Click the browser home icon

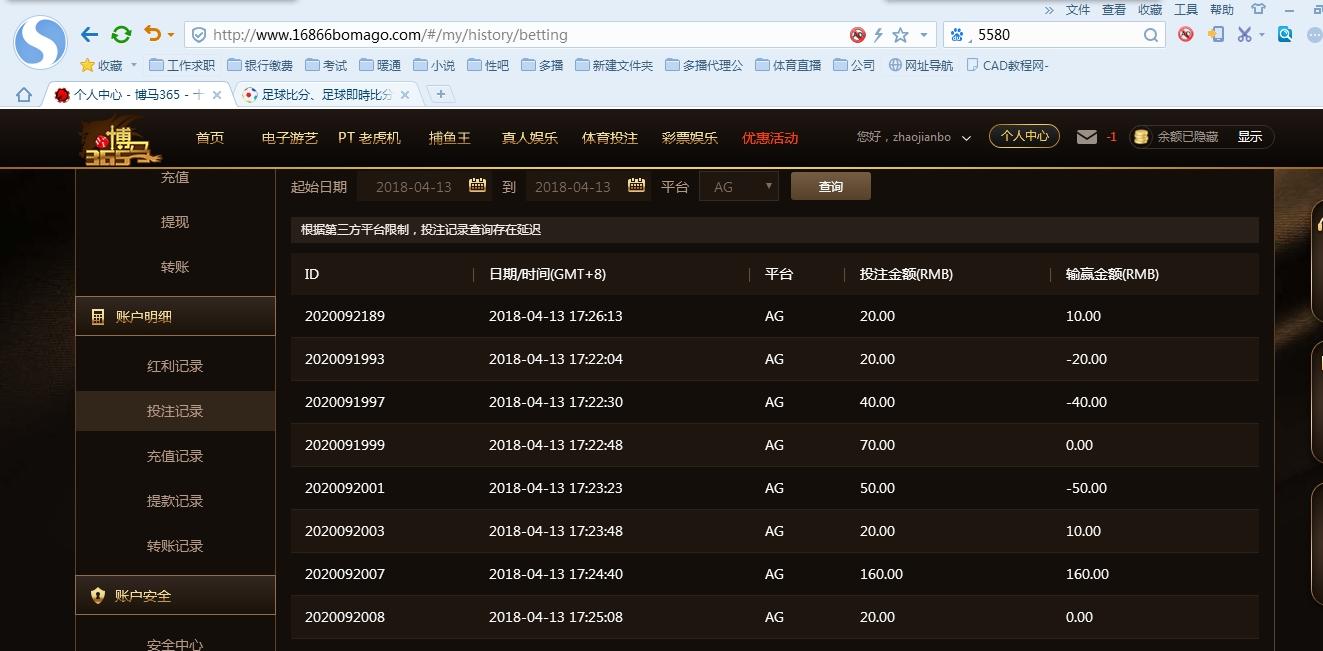point(24,95)
